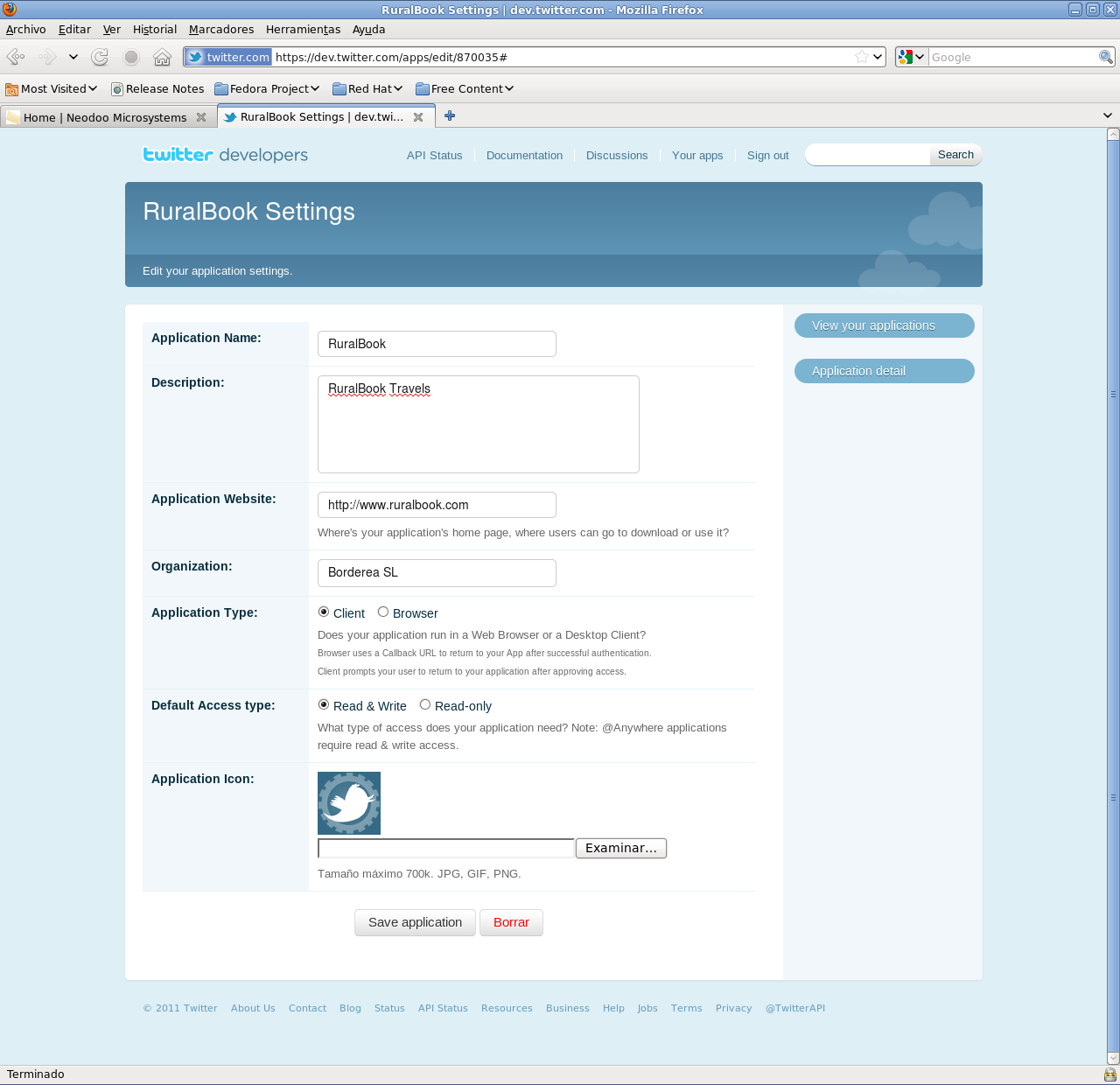Choose Read-only access
1120x1085 pixels.
pos(425,704)
